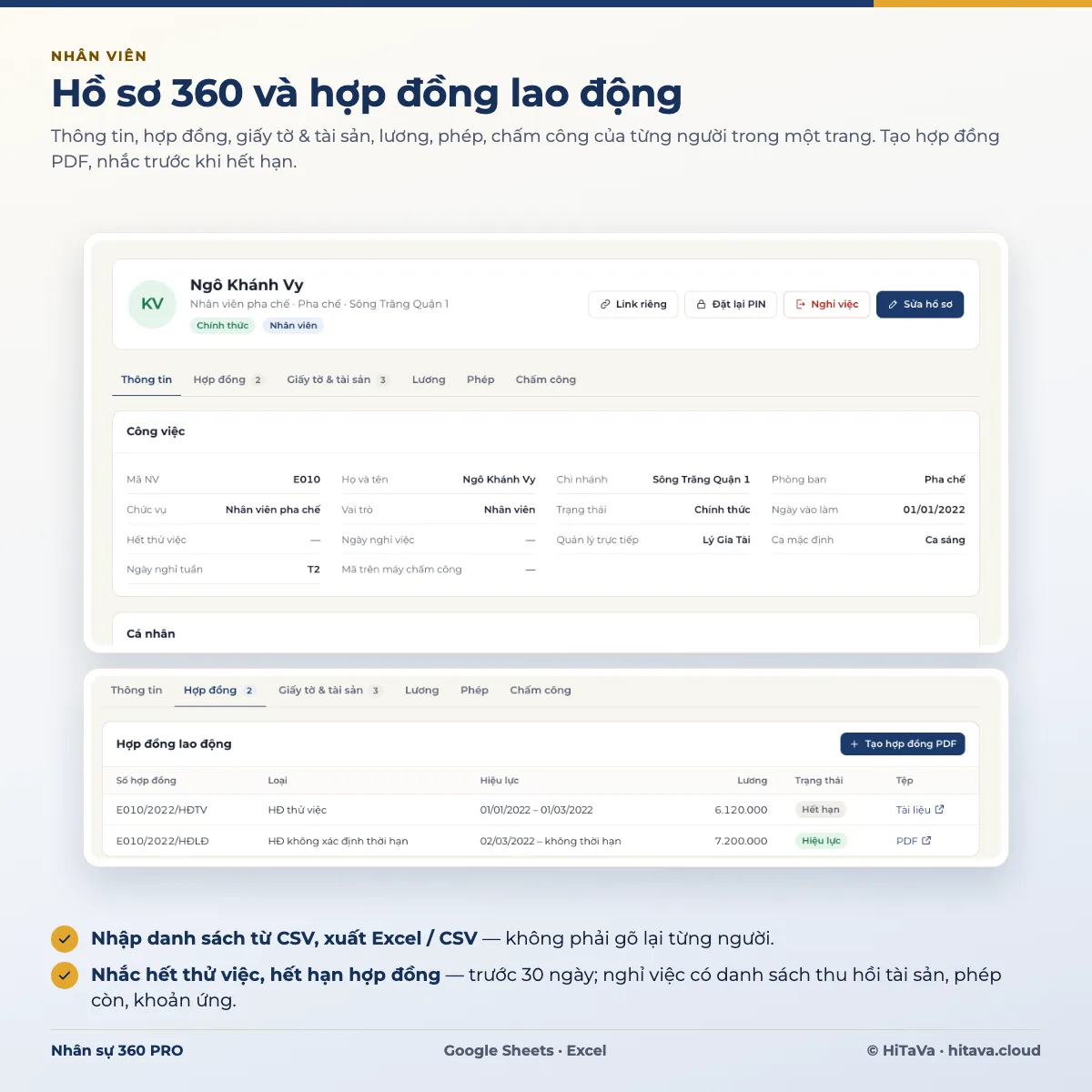This screenshot has height=1092, width=1092.
Task: Click the Hết hạn status badge
Action: [x=821, y=810]
